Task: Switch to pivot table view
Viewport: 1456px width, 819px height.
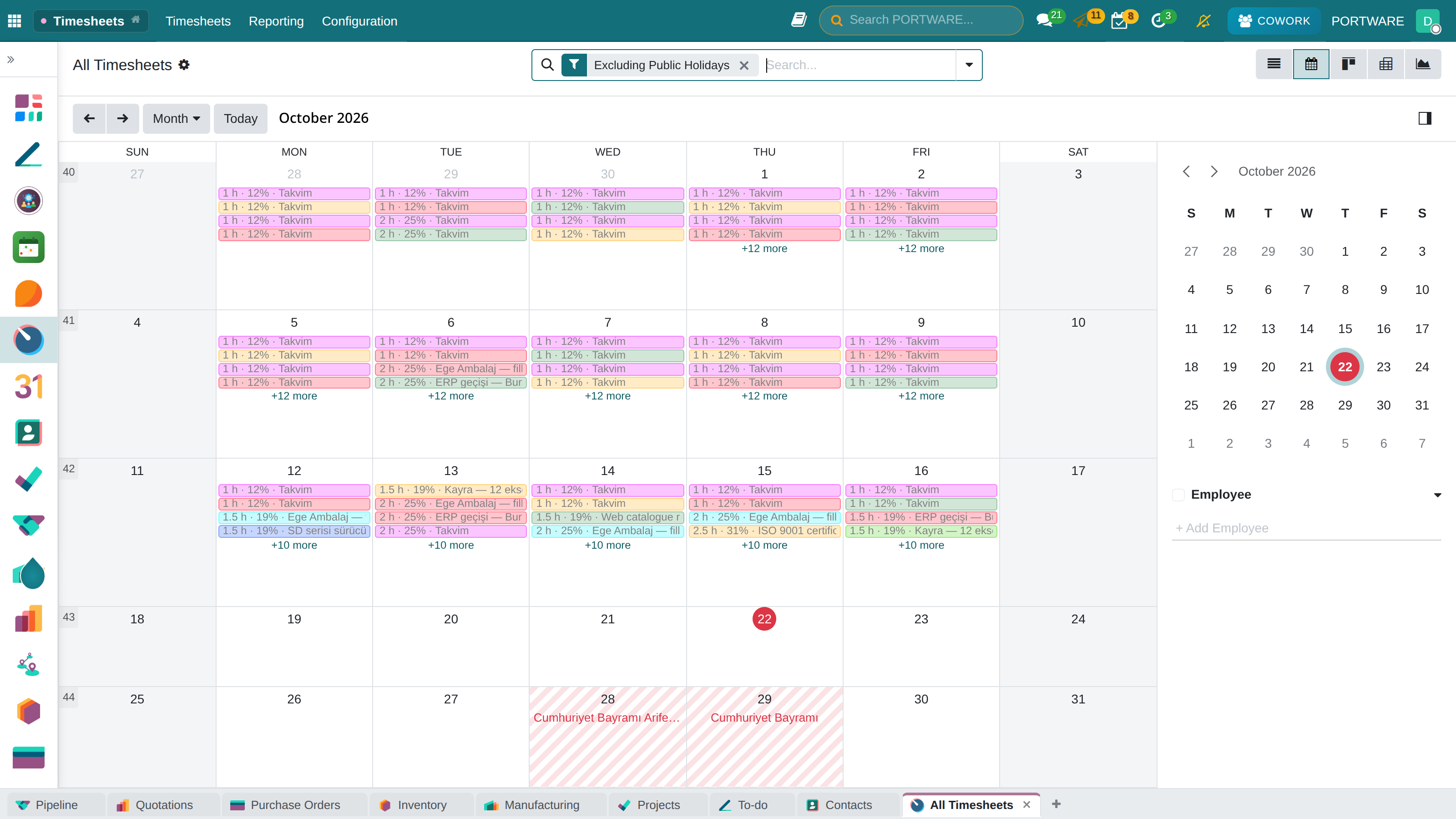Action: [1386, 64]
